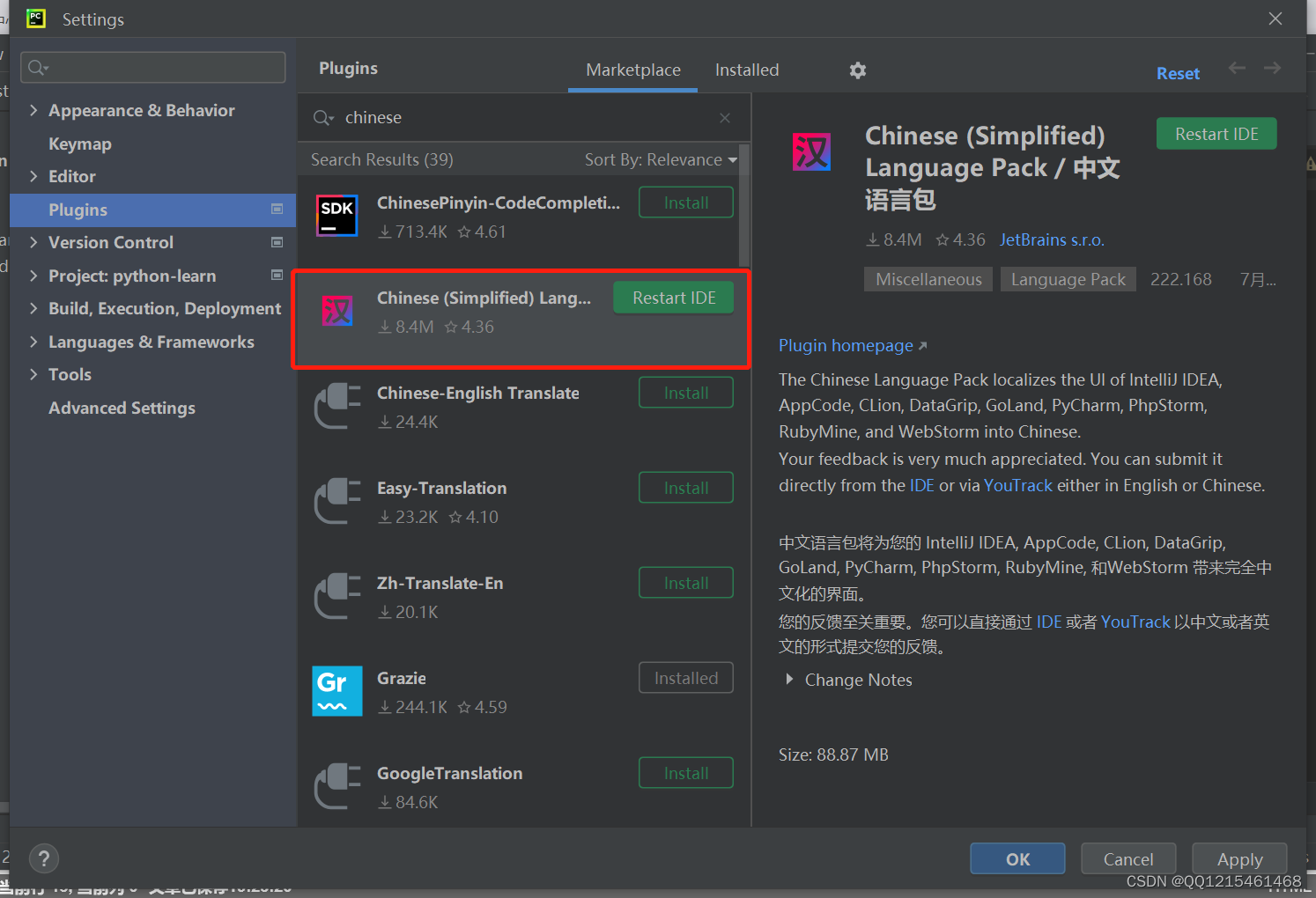Click the plugin search magnifier icon
Screen dimensions: 1316x898
coord(323,118)
